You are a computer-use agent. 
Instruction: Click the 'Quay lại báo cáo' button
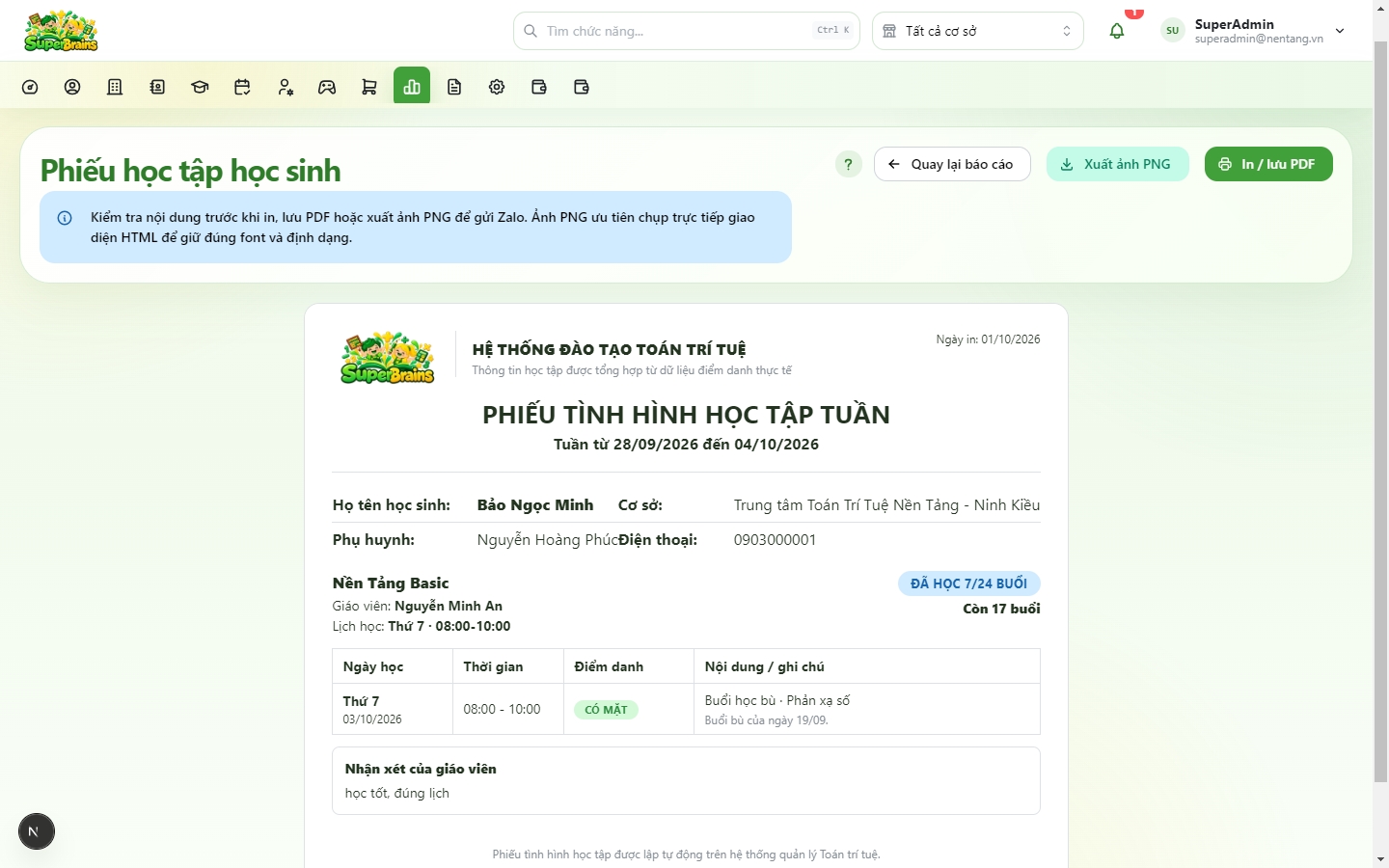tap(952, 164)
